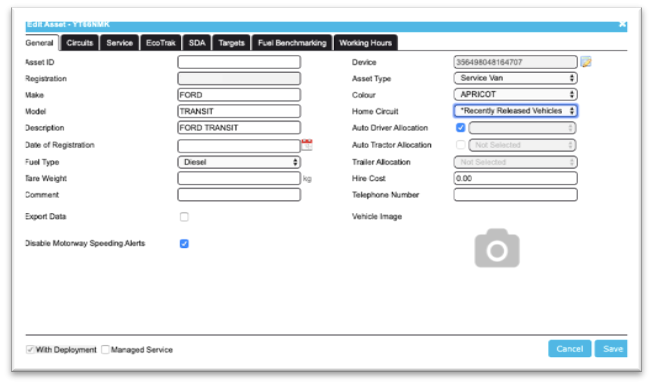Toggle the Auto Driver Allocation checkbox
Viewport: 652px width, 385px height.
(x=460, y=128)
